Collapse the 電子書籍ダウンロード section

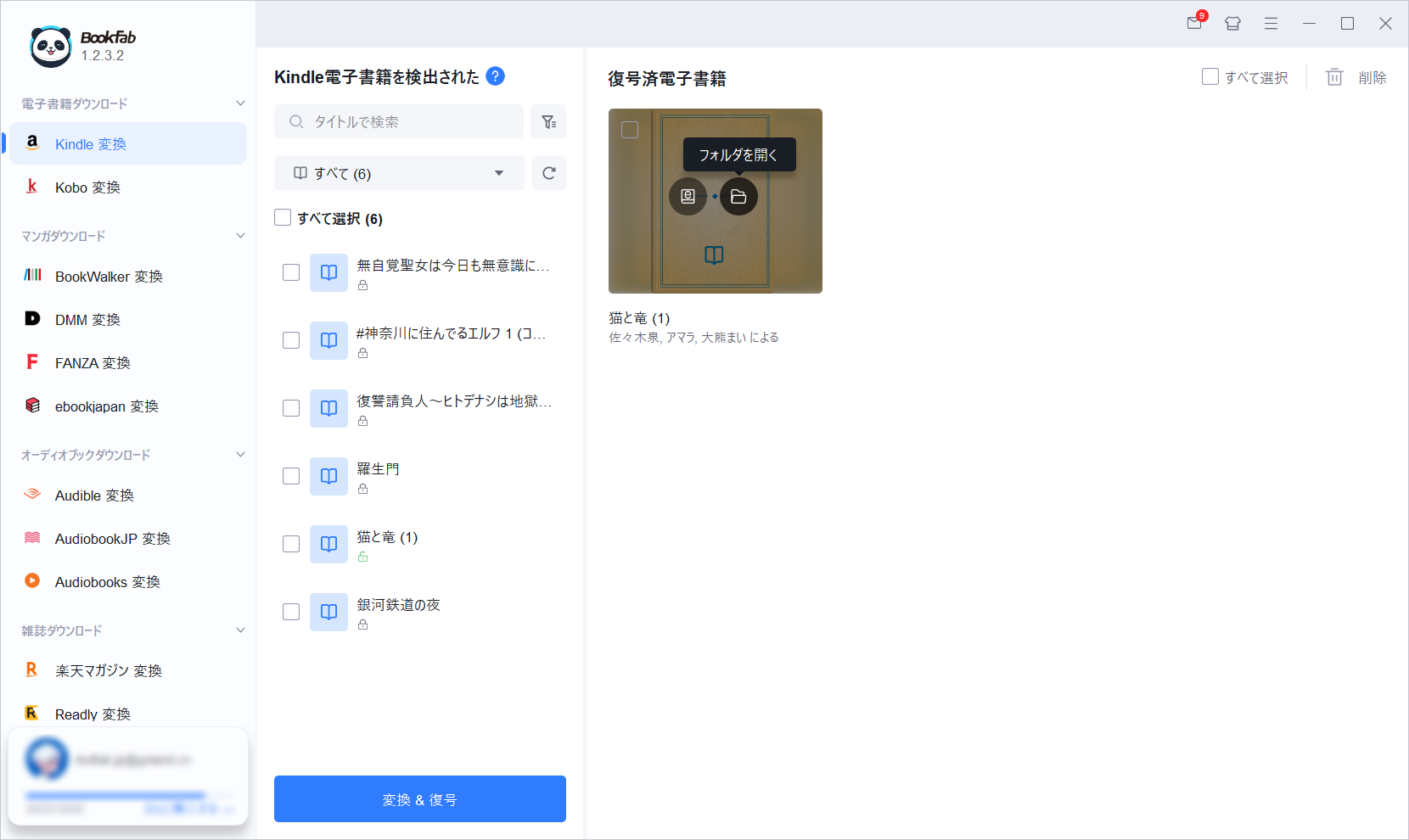pyautogui.click(x=240, y=104)
